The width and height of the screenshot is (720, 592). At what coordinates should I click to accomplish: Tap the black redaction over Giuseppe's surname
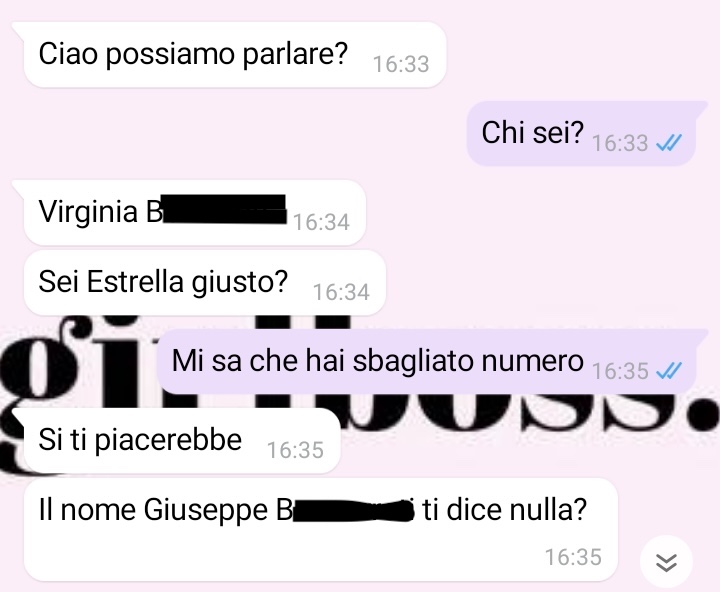(x=352, y=512)
